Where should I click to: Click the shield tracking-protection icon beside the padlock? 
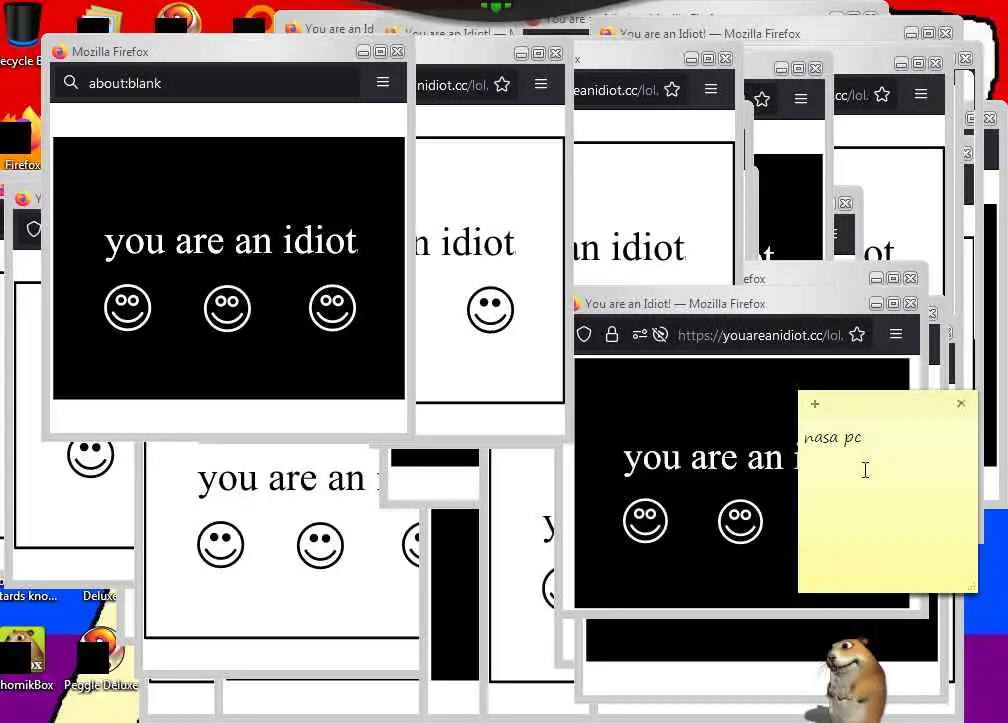[x=584, y=334]
